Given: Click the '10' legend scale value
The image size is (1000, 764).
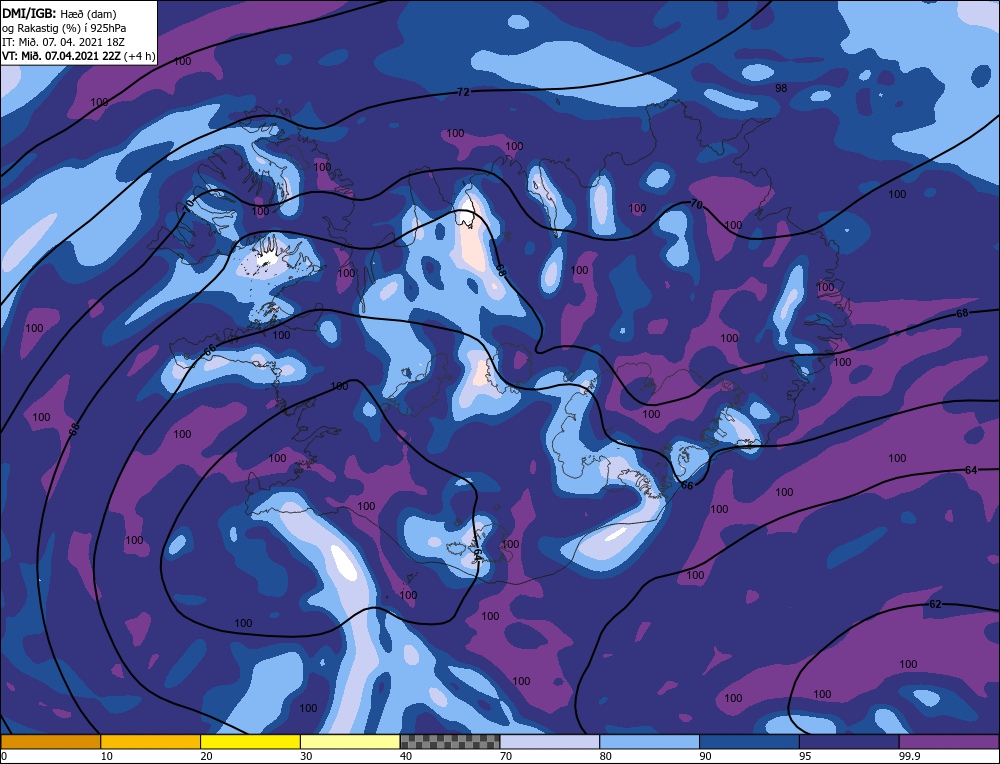Looking at the screenshot, I should coord(106,756).
